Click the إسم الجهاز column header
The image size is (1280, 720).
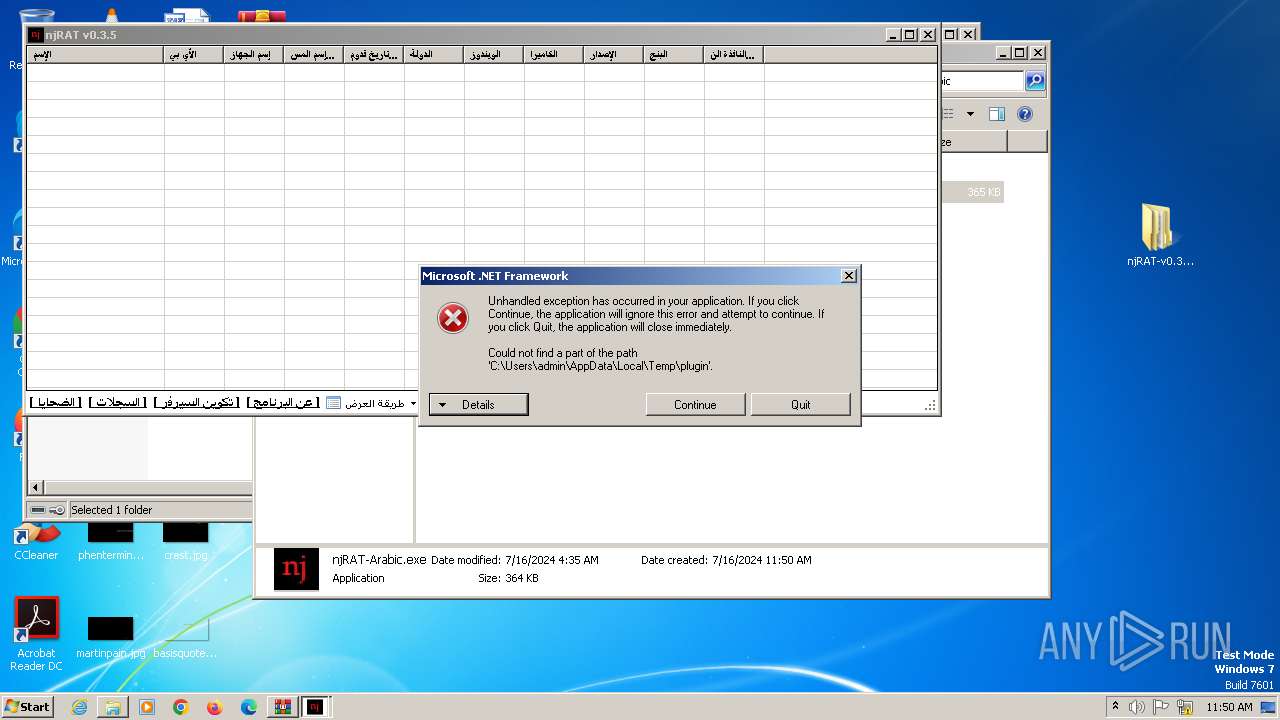click(254, 55)
